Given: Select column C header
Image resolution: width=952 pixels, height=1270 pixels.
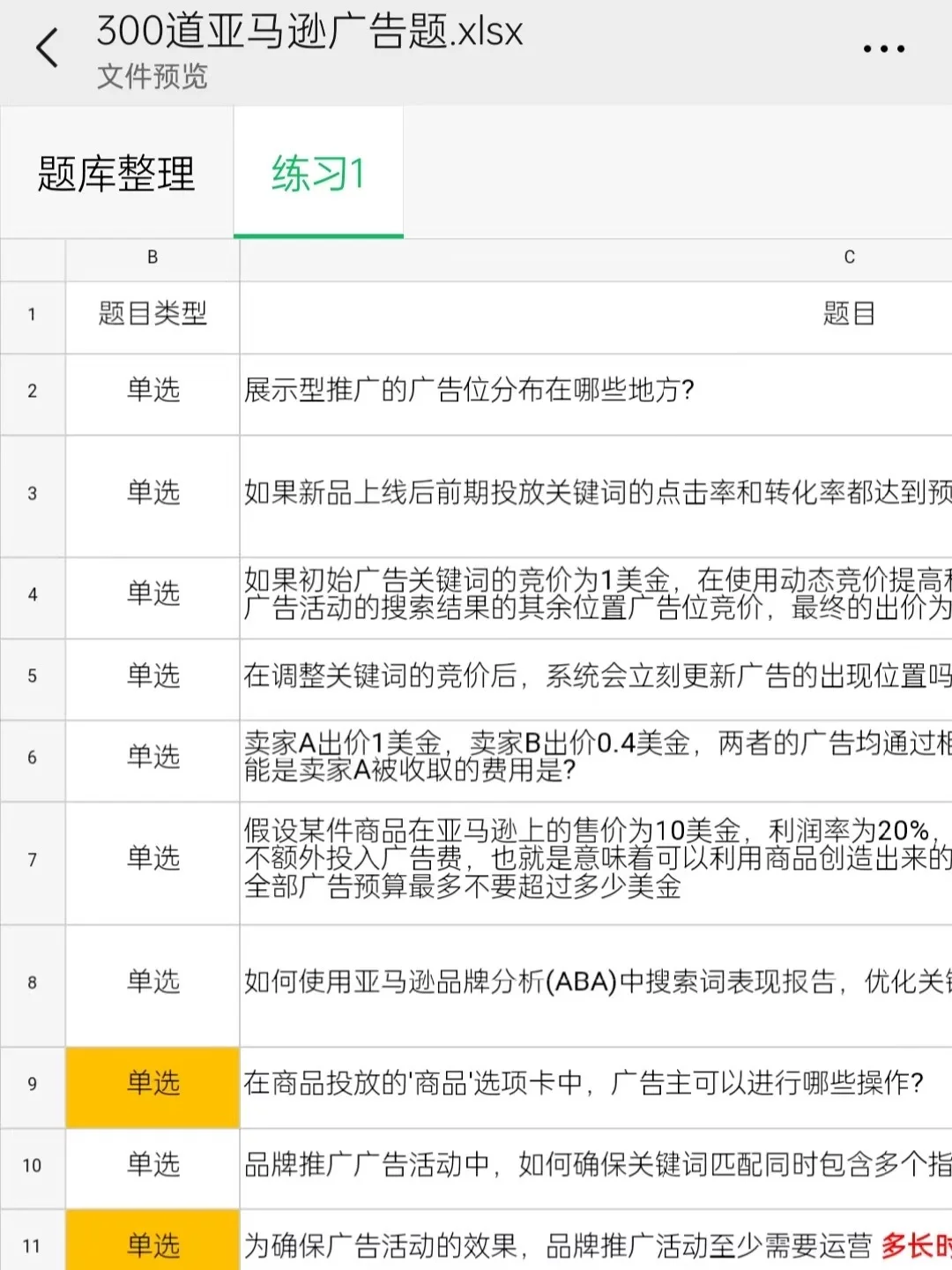Looking at the screenshot, I should coord(596,258).
